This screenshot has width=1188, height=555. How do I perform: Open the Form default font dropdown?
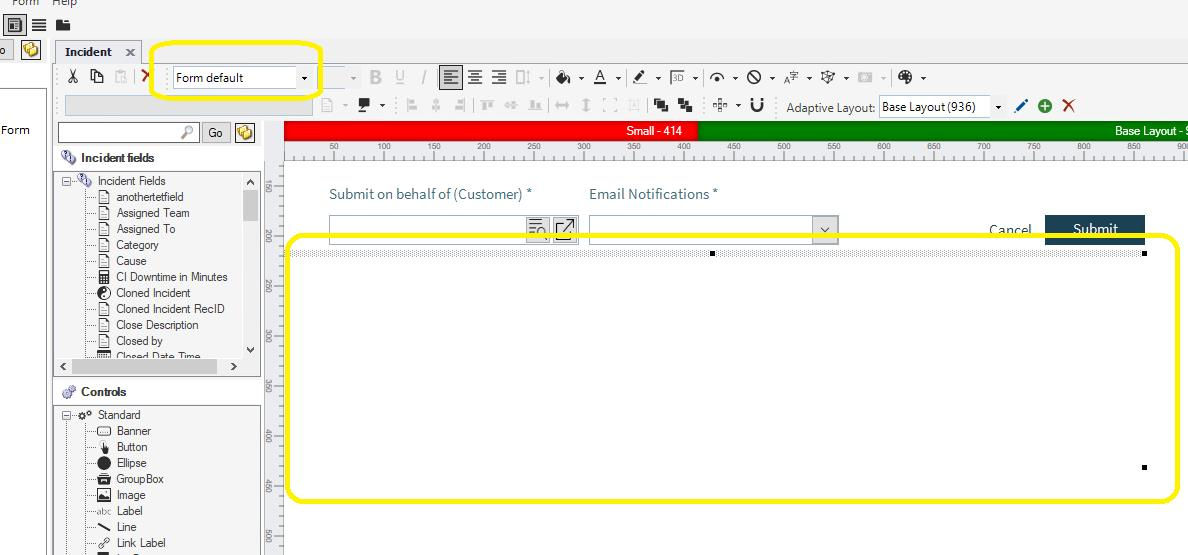[304, 78]
